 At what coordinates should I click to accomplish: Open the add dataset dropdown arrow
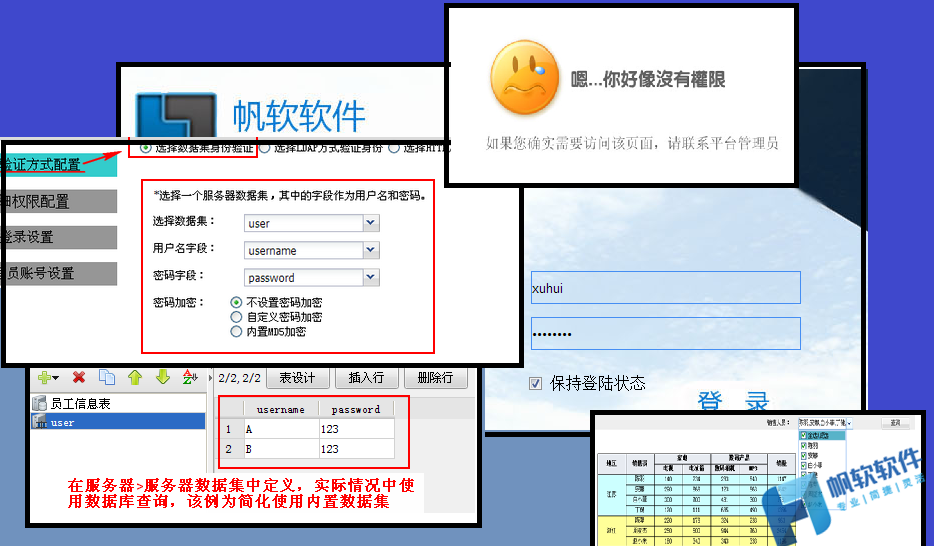pyautogui.click(x=55, y=378)
